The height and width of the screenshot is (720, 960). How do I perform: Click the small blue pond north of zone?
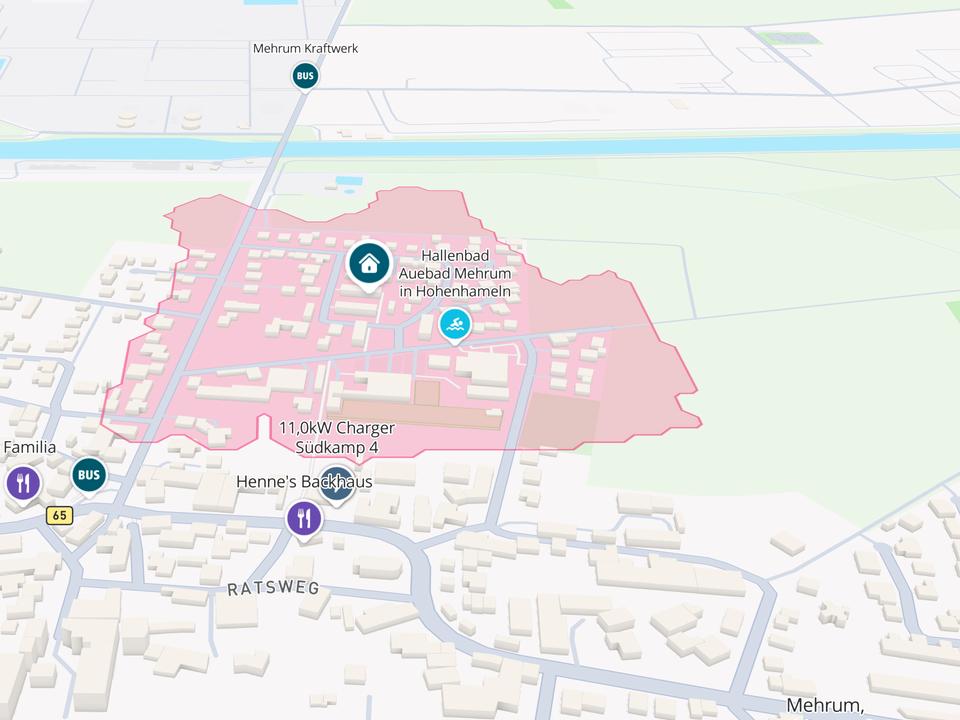click(x=349, y=181)
